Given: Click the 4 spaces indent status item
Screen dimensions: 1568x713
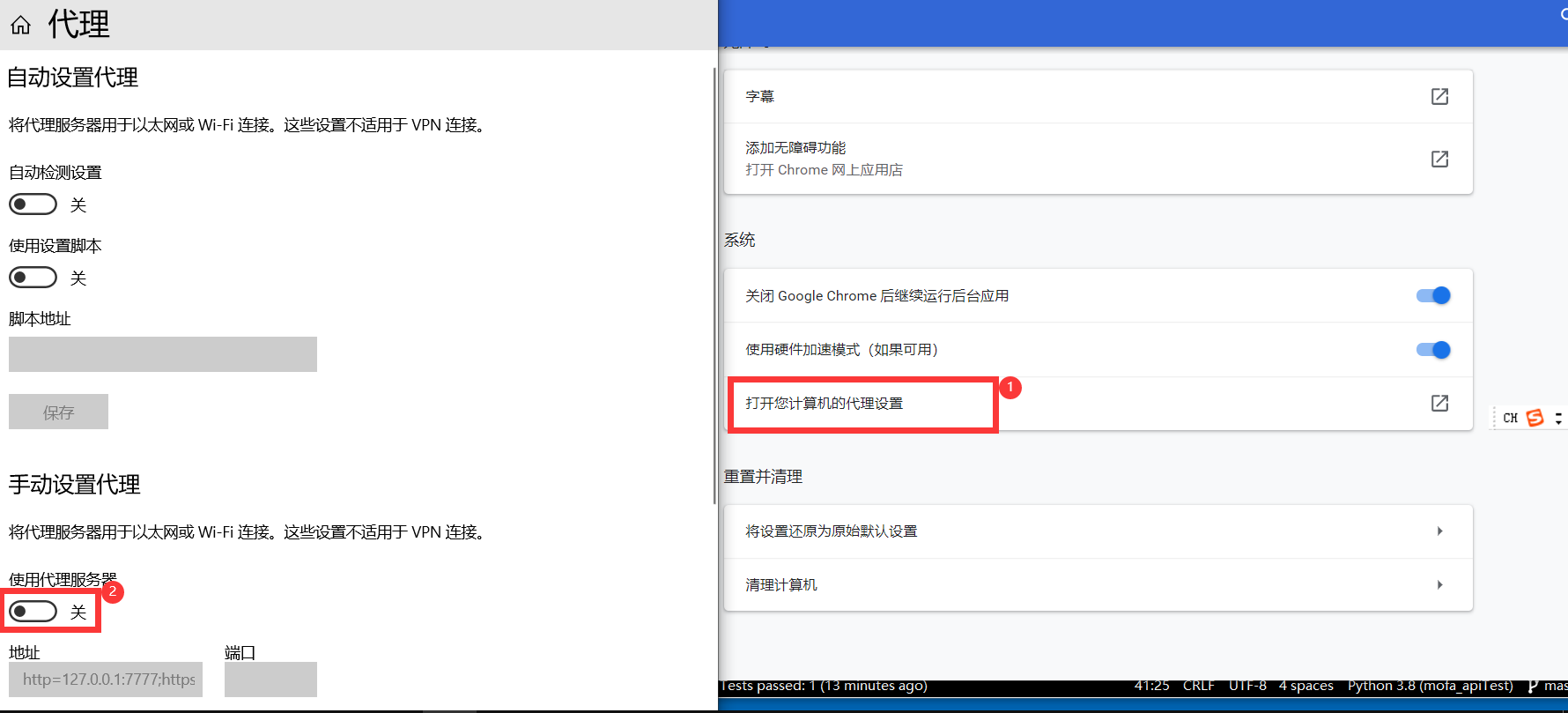Looking at the screenshot, I should 1305,686.
